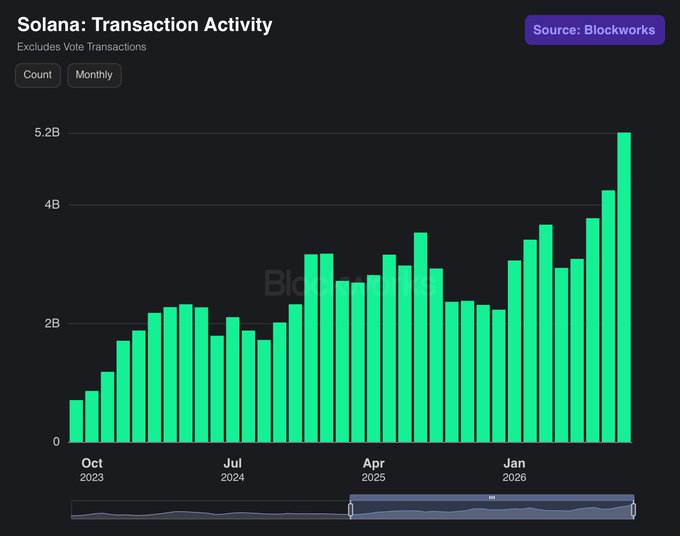680x536 pixels.
Task: Click the Apr 2025 axis label
Action: pyautogui.click(x=373, y=470)
